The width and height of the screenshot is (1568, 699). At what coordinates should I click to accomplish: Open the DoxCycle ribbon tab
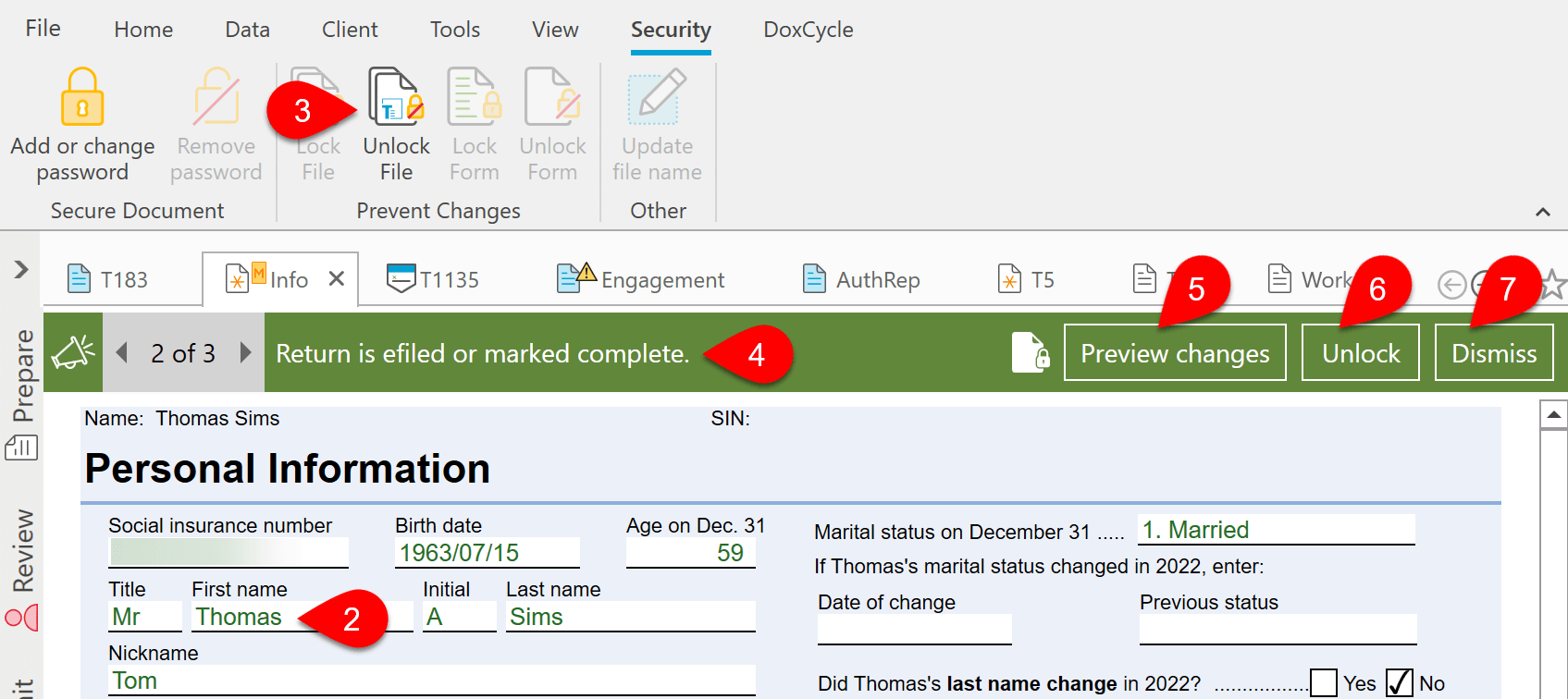pos(809,30)
